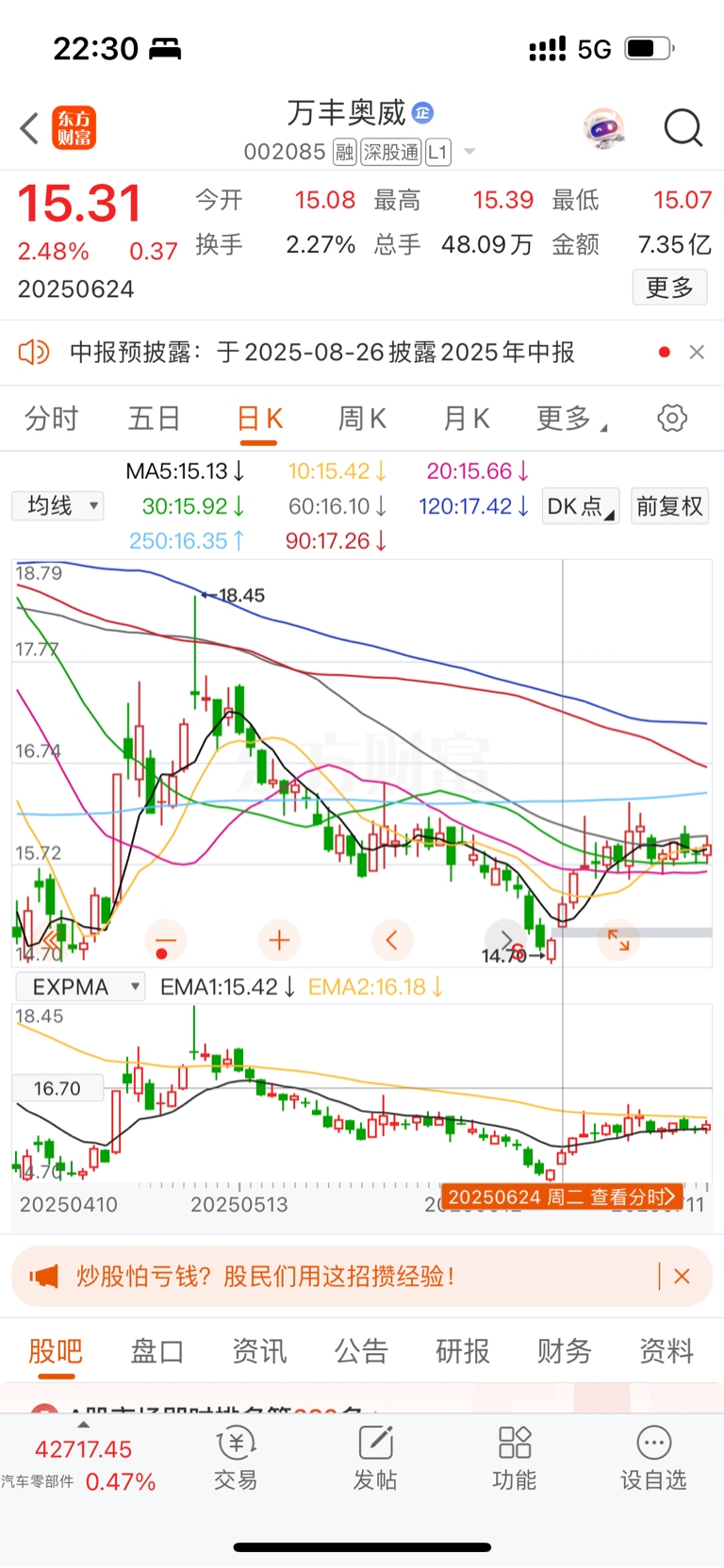Switch to the 财务 tab

click(x=565, y=1351)
